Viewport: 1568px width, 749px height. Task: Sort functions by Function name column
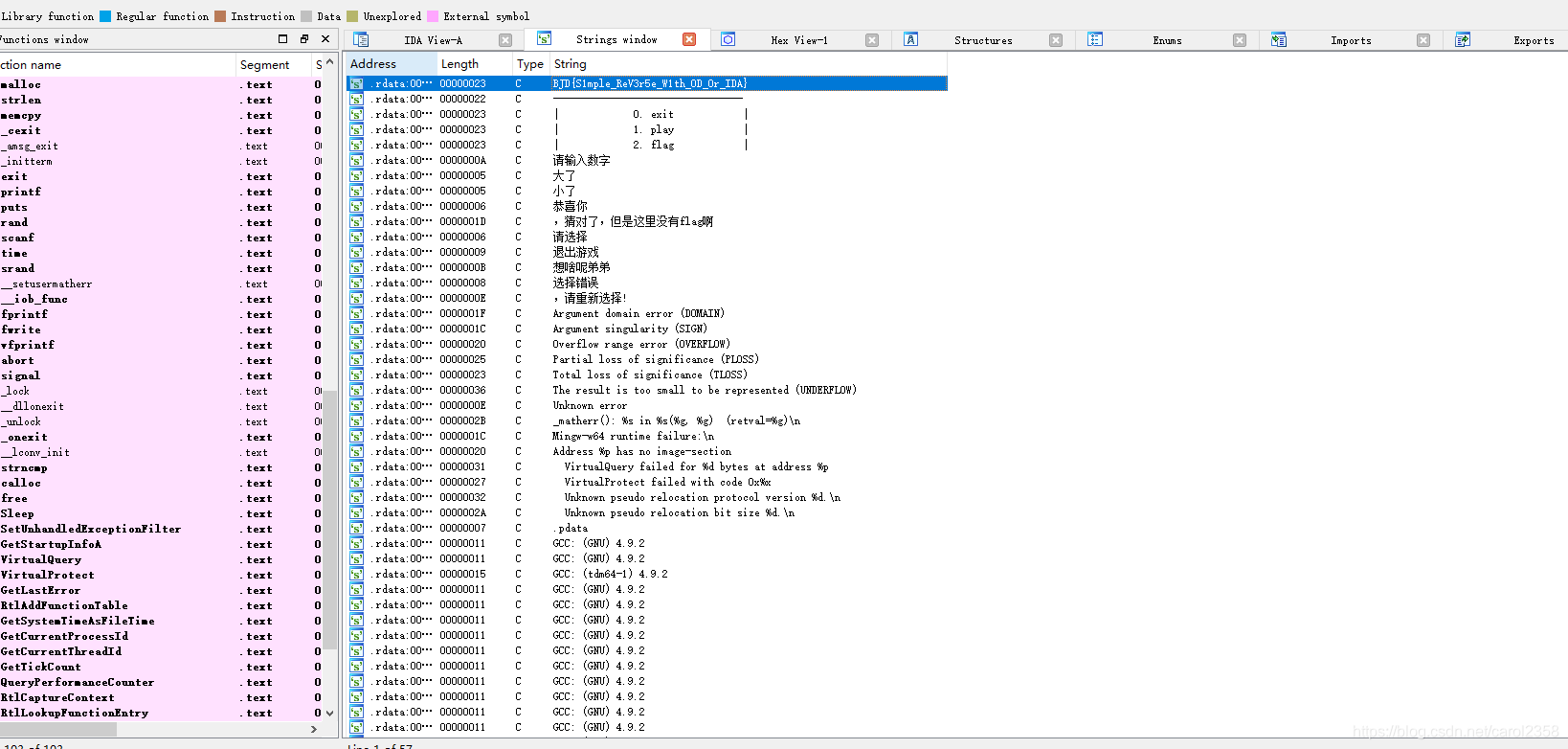click(x=118, y=64)
